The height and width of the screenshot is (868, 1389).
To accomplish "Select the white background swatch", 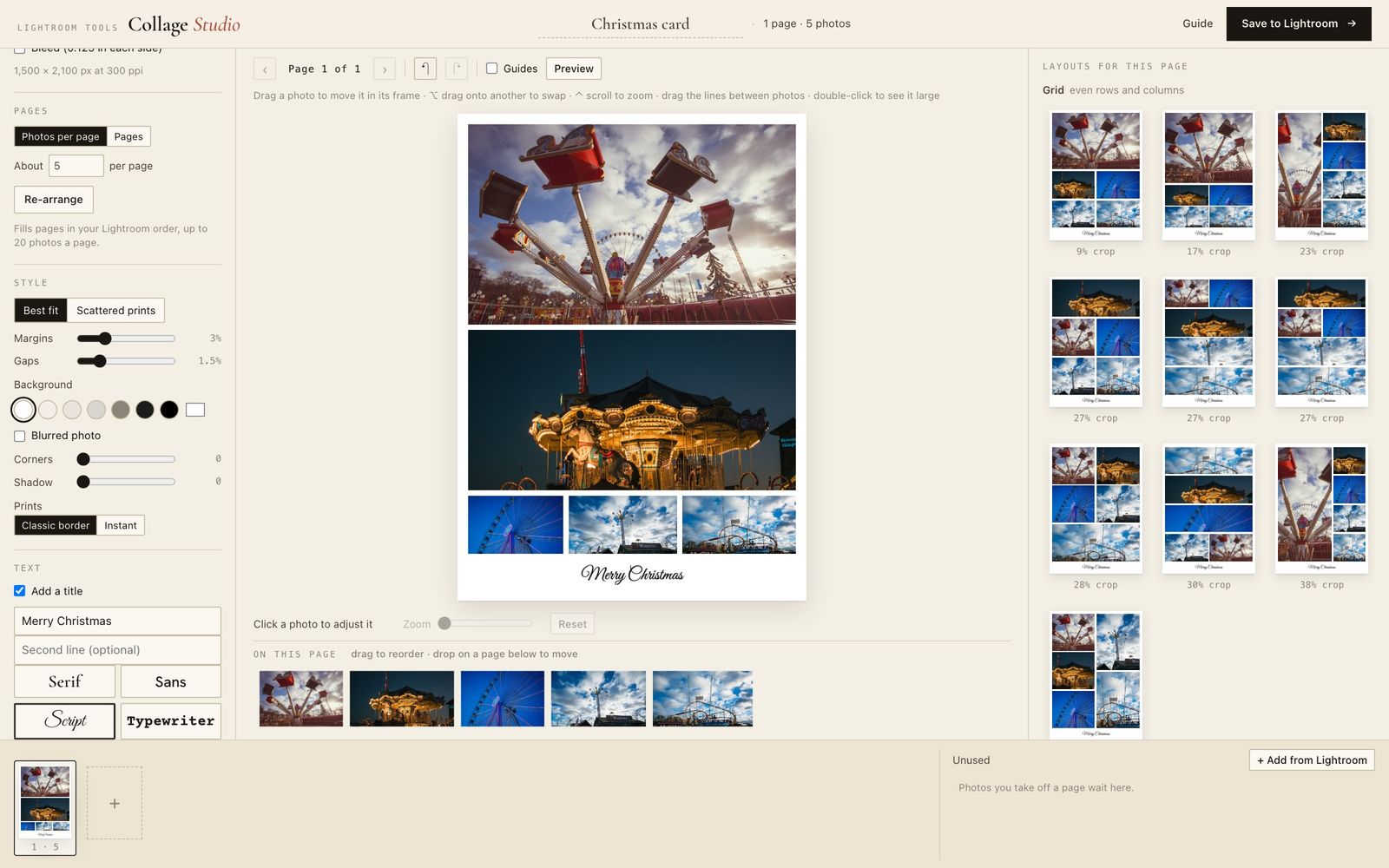I will 23,410.
